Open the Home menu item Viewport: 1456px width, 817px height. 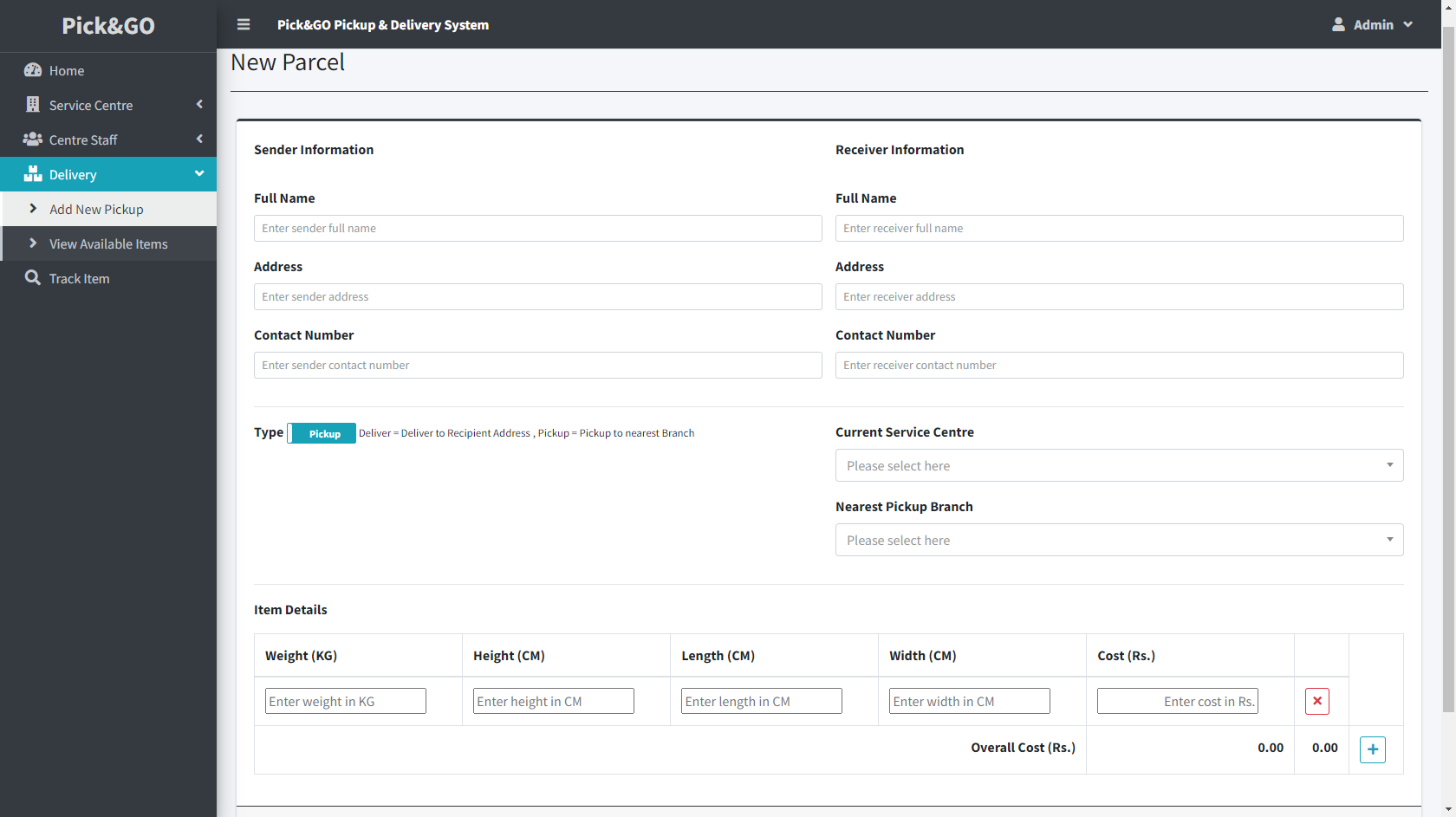click(x=108, y=70)
